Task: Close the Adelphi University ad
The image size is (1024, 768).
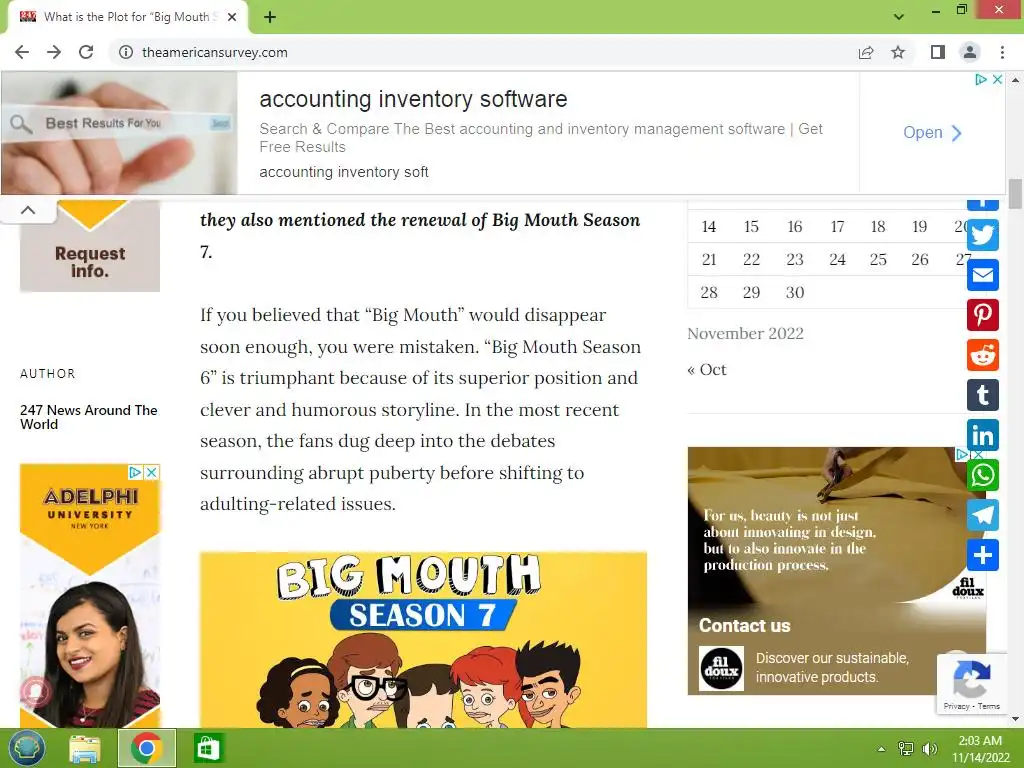Action: pyautogui.click(x=151, y=472)
